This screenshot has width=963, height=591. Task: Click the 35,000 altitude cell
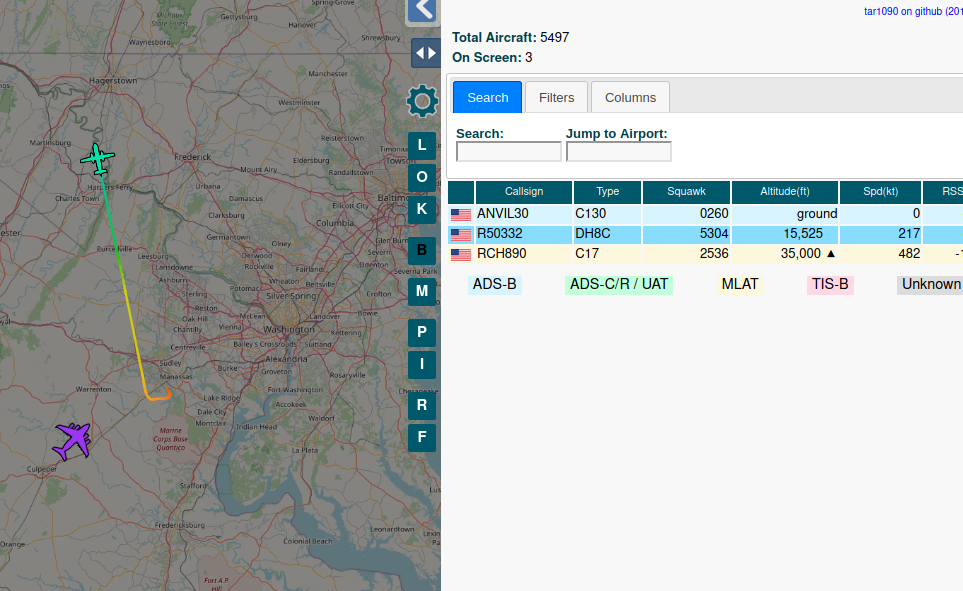(x=785, y=254)
